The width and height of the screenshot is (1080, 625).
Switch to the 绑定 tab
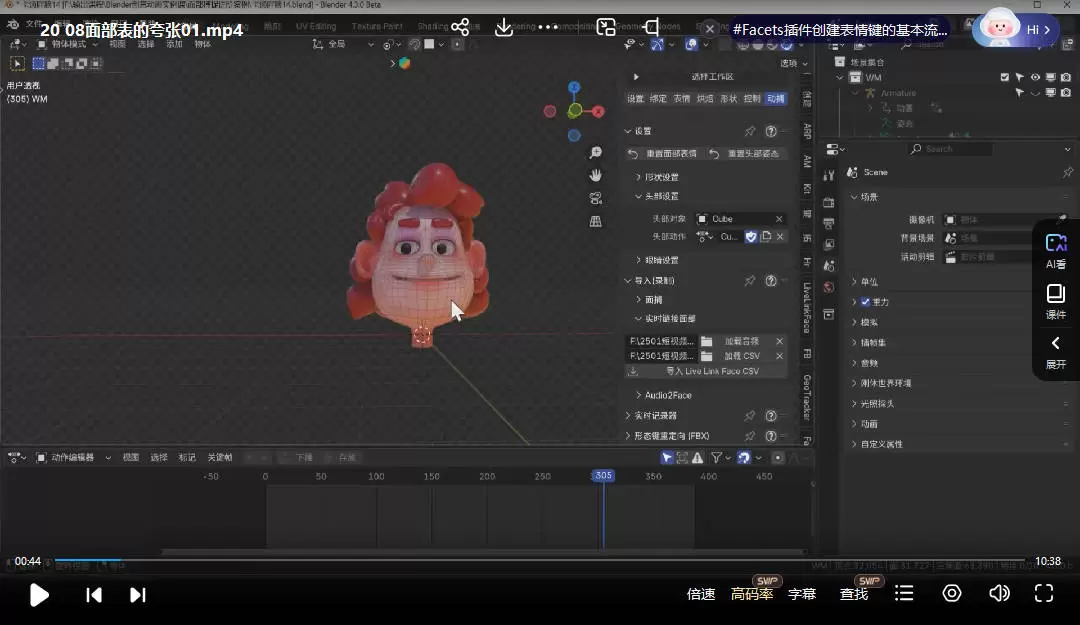coord(658,99)
